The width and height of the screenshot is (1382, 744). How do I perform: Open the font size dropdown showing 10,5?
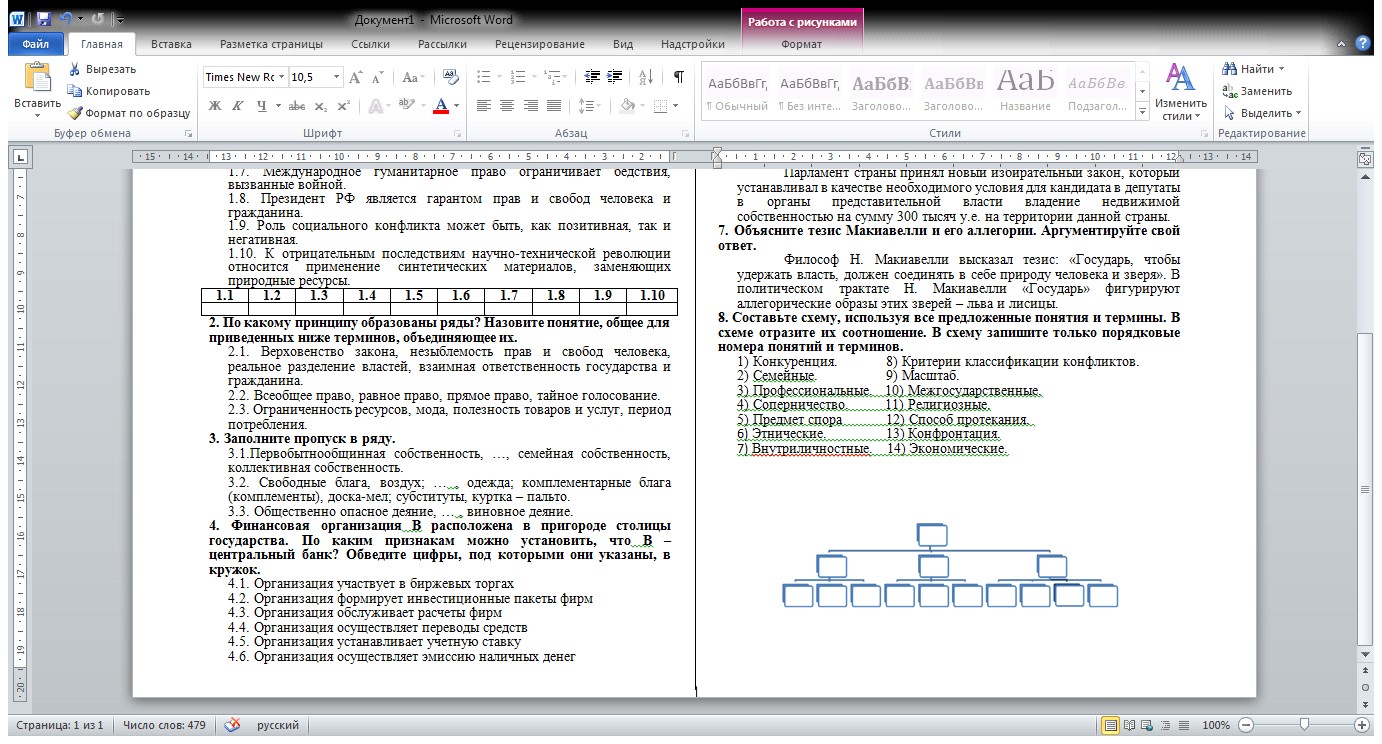[x=336, y=77]
